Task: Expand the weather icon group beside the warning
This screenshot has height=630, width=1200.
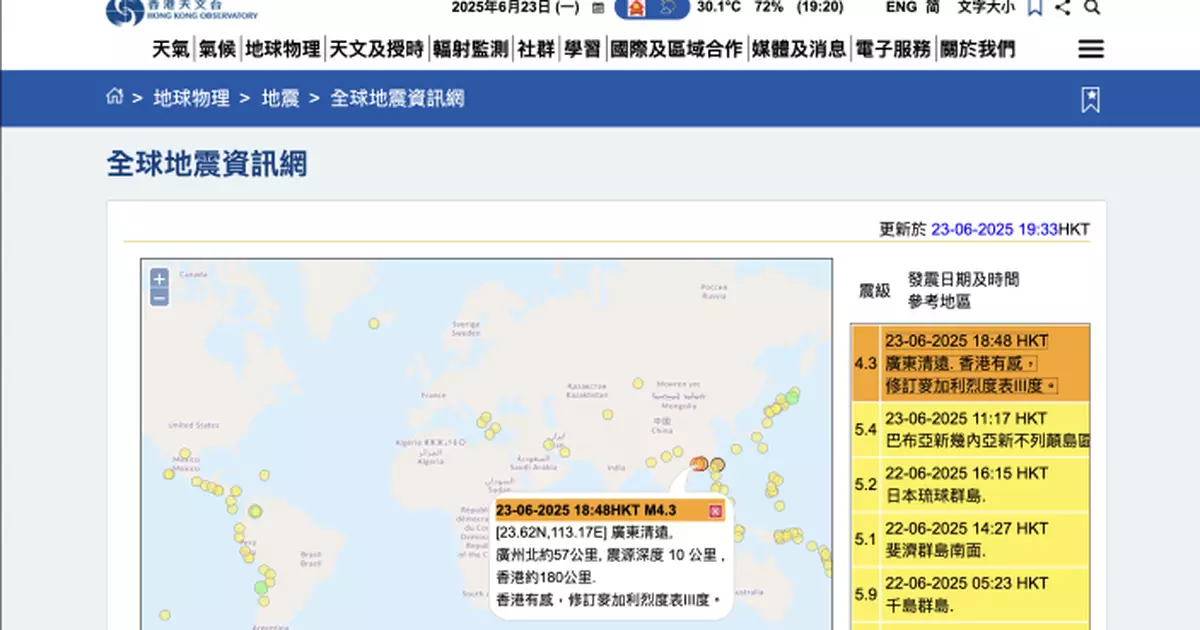Action: click(668, 8)
